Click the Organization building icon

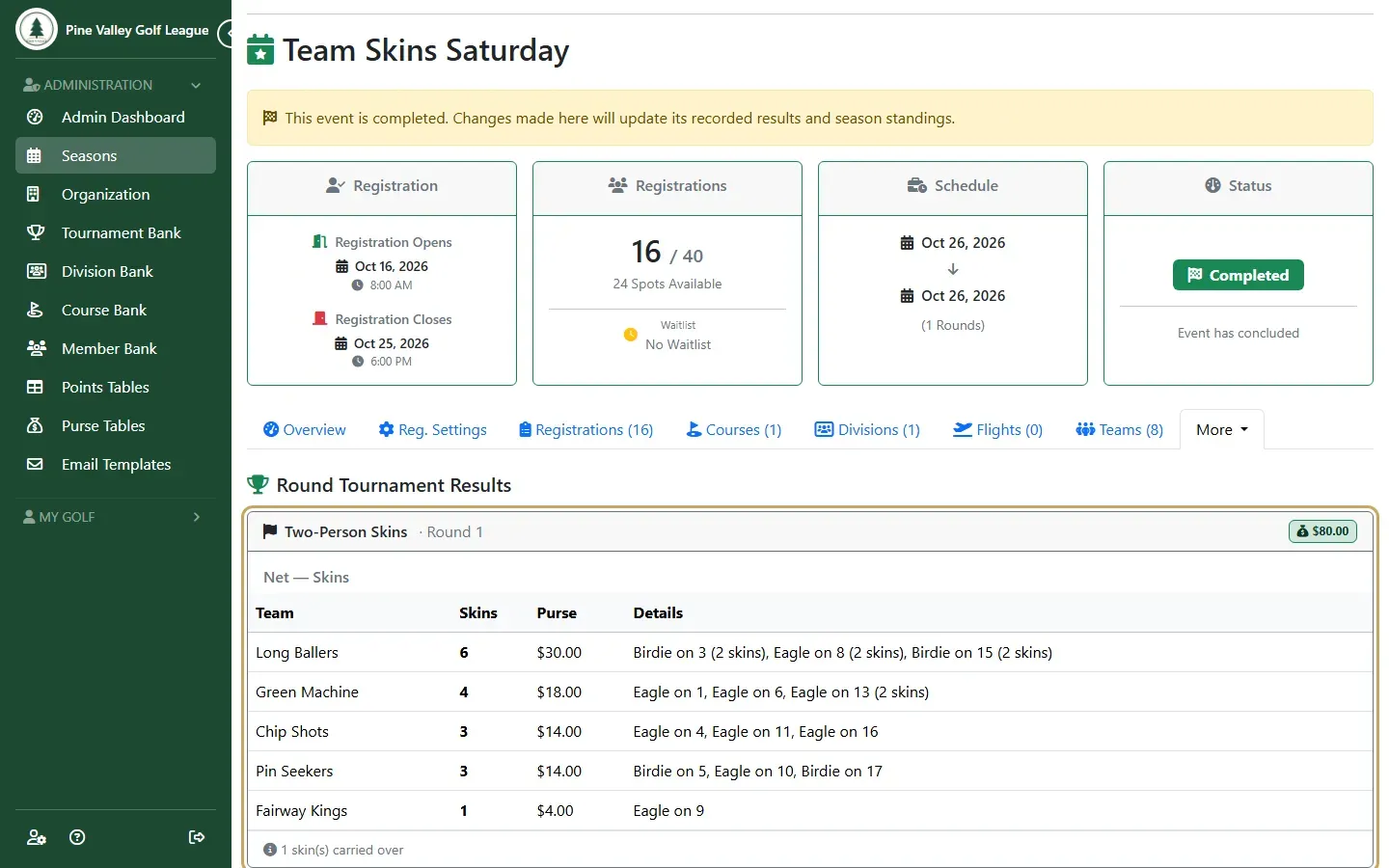pyautogui.click(x=34, y=194)
